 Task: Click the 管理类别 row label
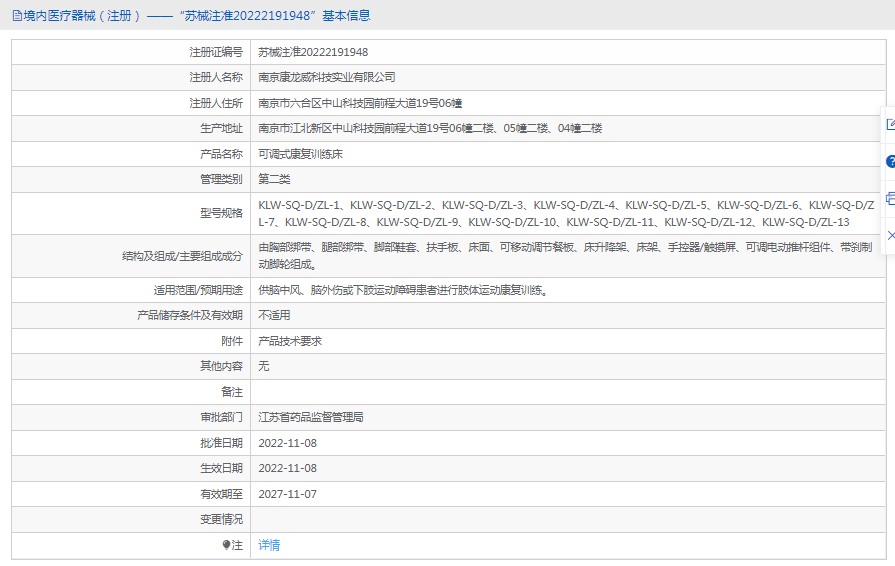(221, 179)
